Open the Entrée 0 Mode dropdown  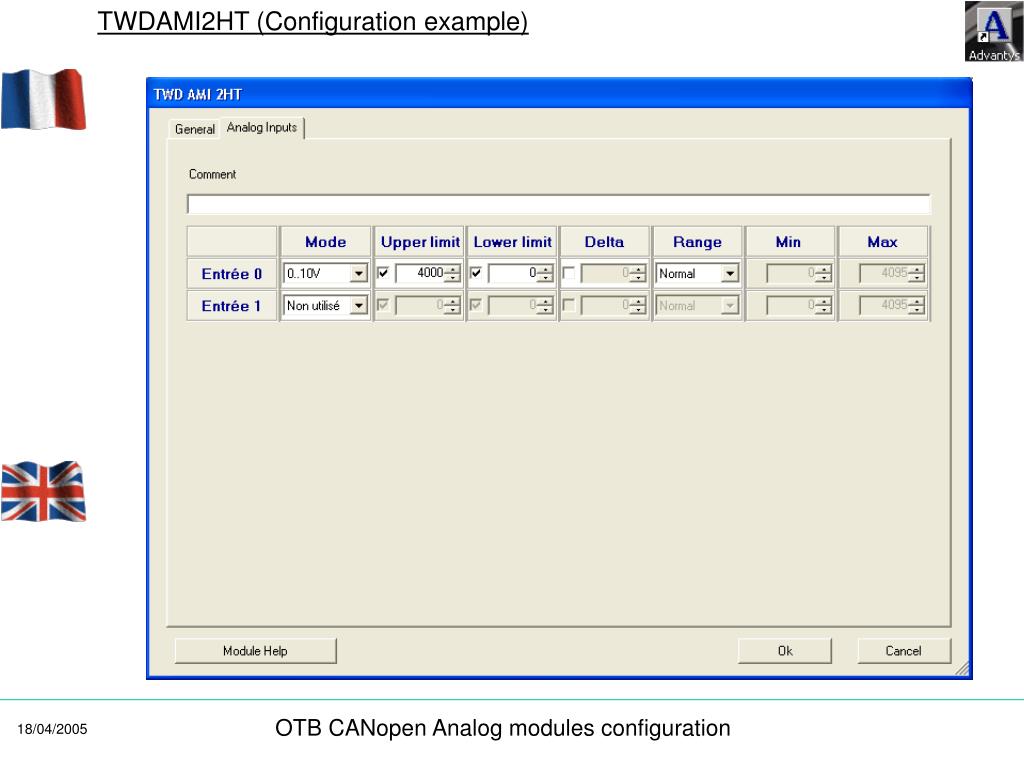click(359, 274)
